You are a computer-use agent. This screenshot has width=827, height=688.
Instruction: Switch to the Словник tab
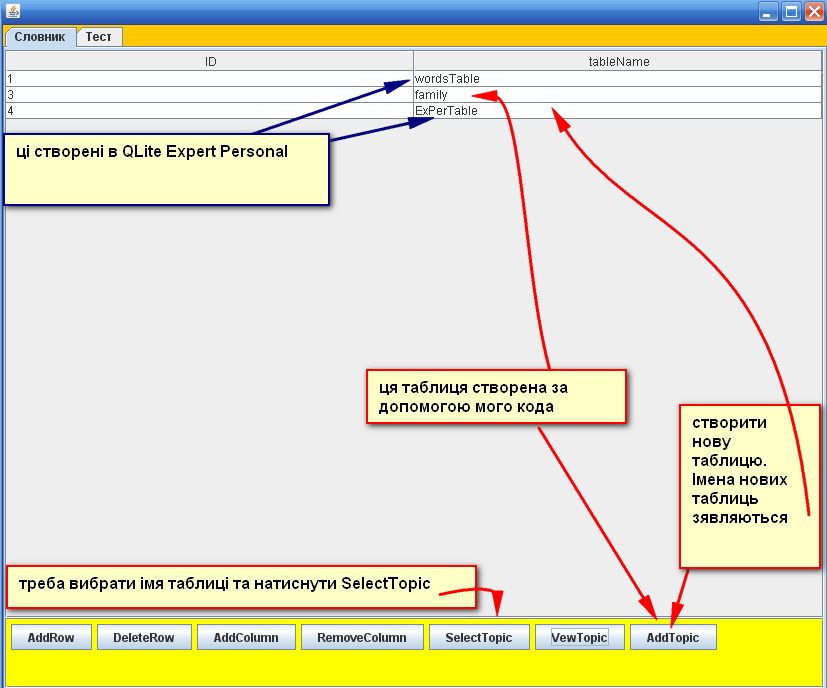(x=40, y=36)
